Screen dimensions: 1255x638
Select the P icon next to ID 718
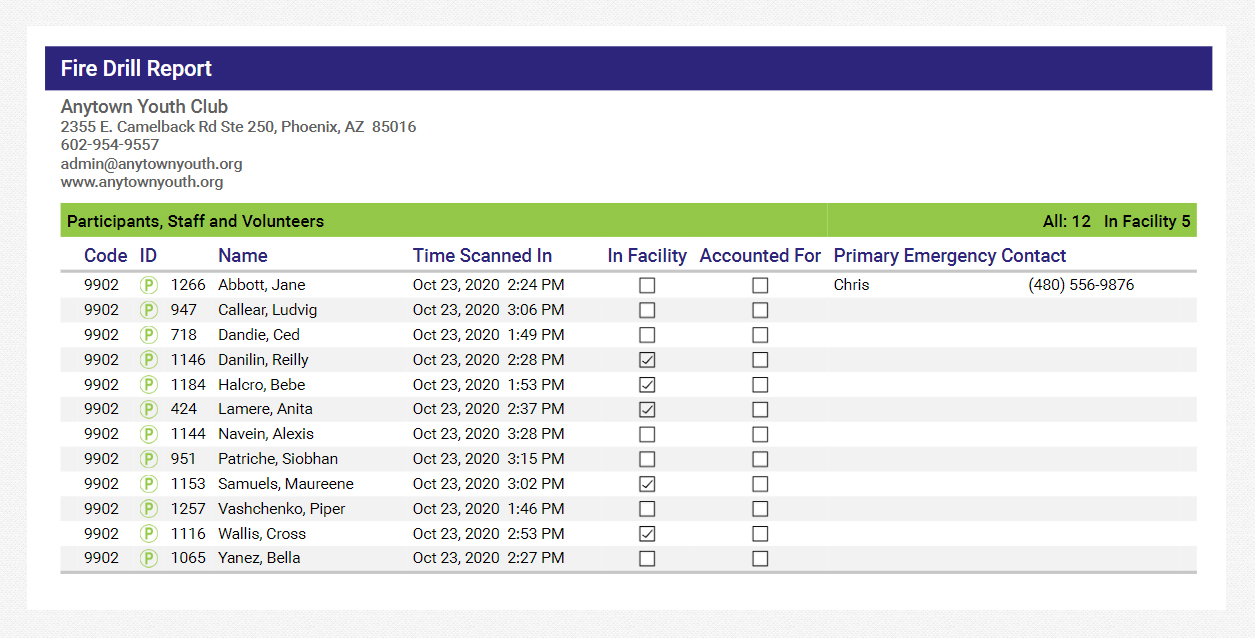pyautogui.click(x=148, y=335)
